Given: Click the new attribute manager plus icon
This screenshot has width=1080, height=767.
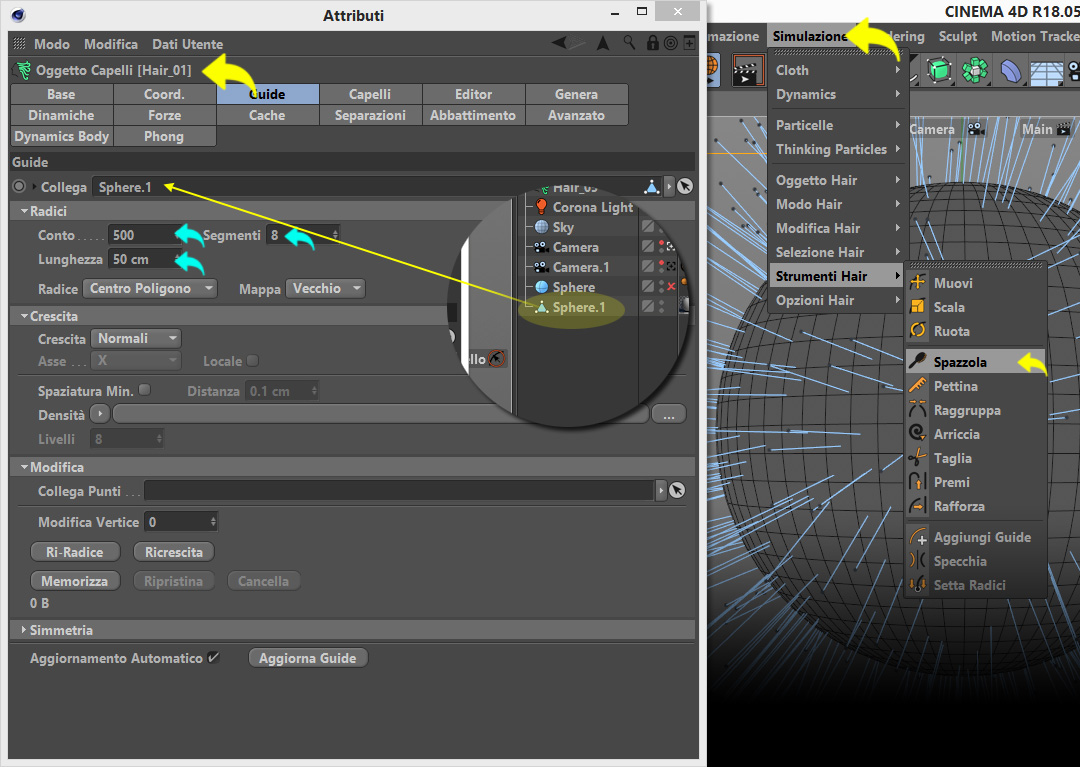Looking at the screenshot, I should pyautogui.click(x=688, y=43).
